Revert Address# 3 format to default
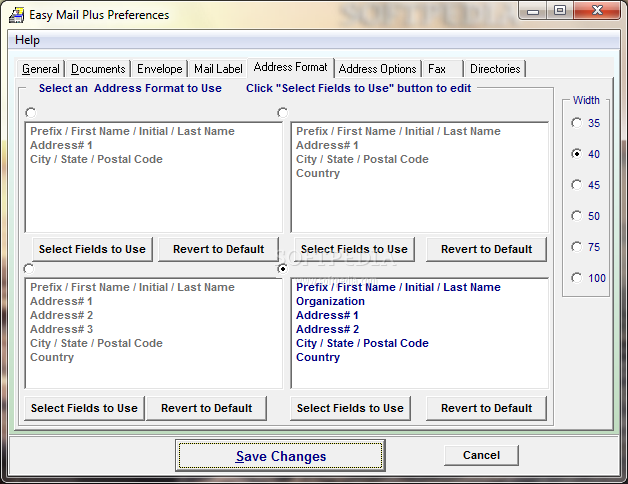 [x=206, y=408]
